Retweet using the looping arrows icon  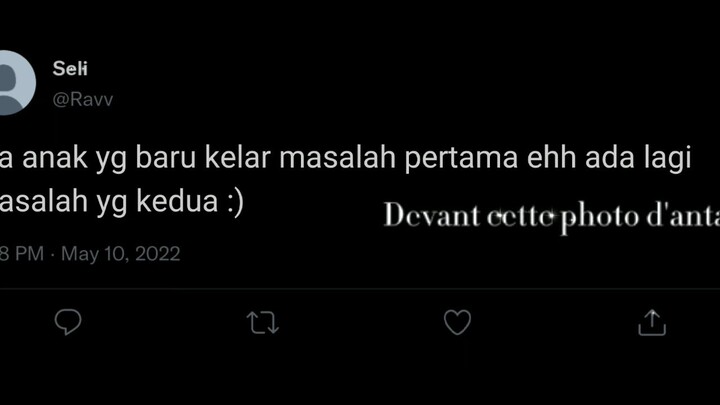pos(263,322)
